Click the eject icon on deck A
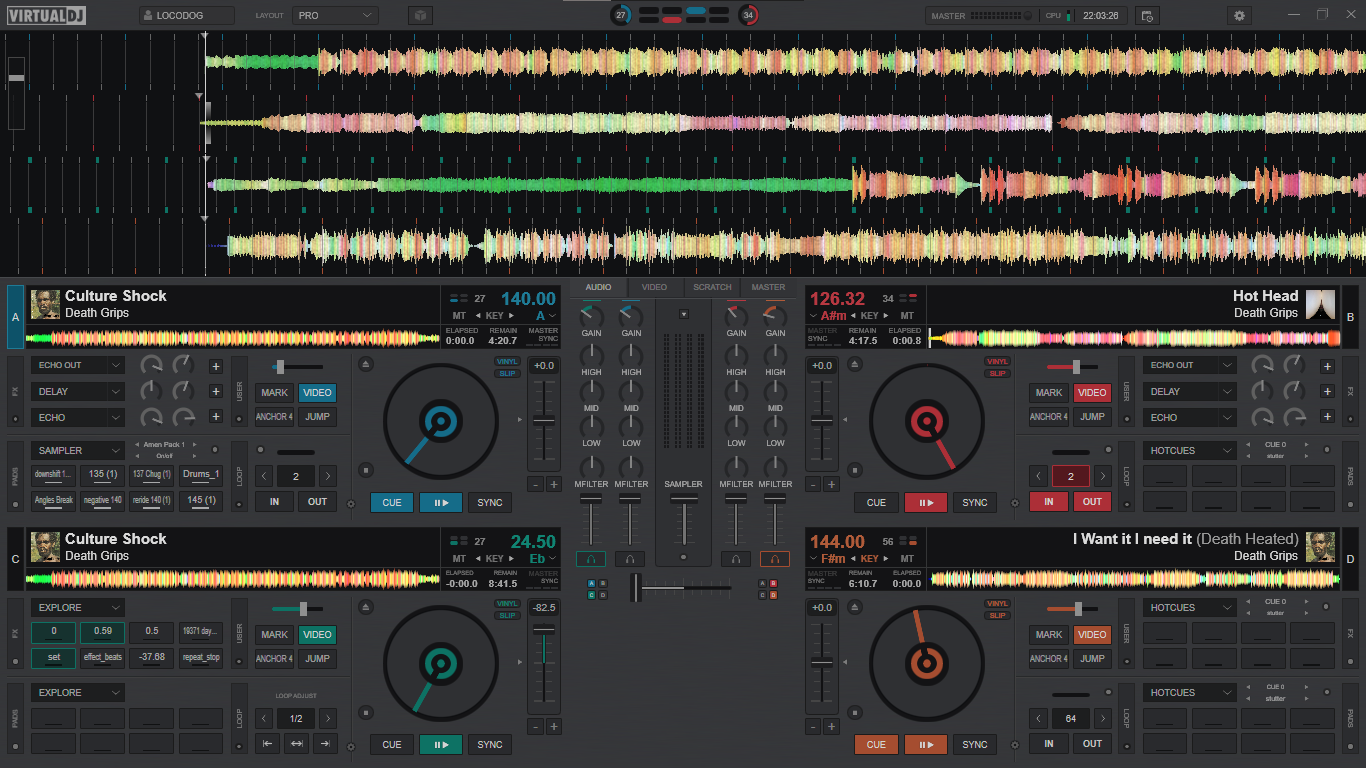Viewport: 1367px width, 769px height. (366, 365)
